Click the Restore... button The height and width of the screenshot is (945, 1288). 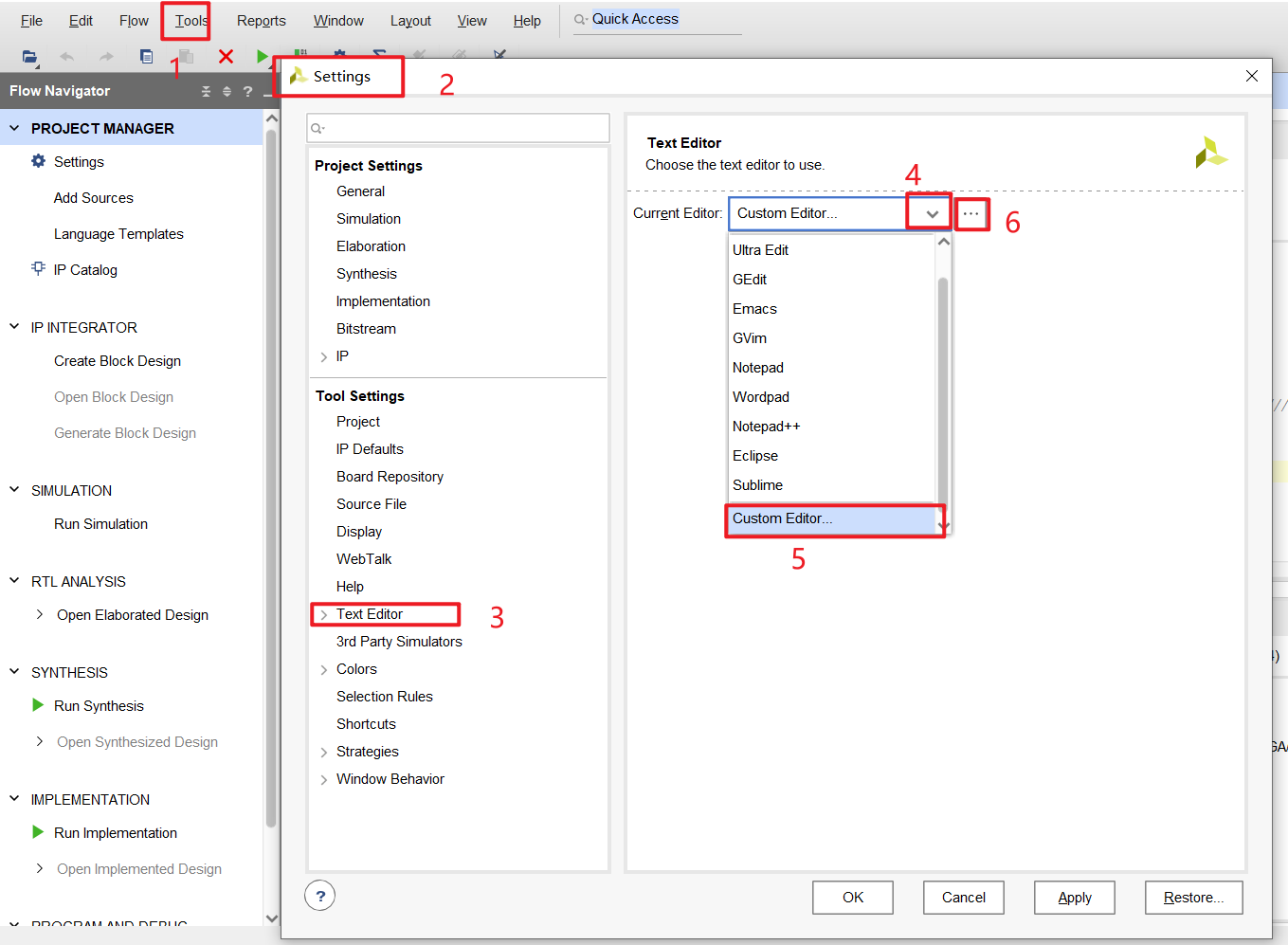1194,898
